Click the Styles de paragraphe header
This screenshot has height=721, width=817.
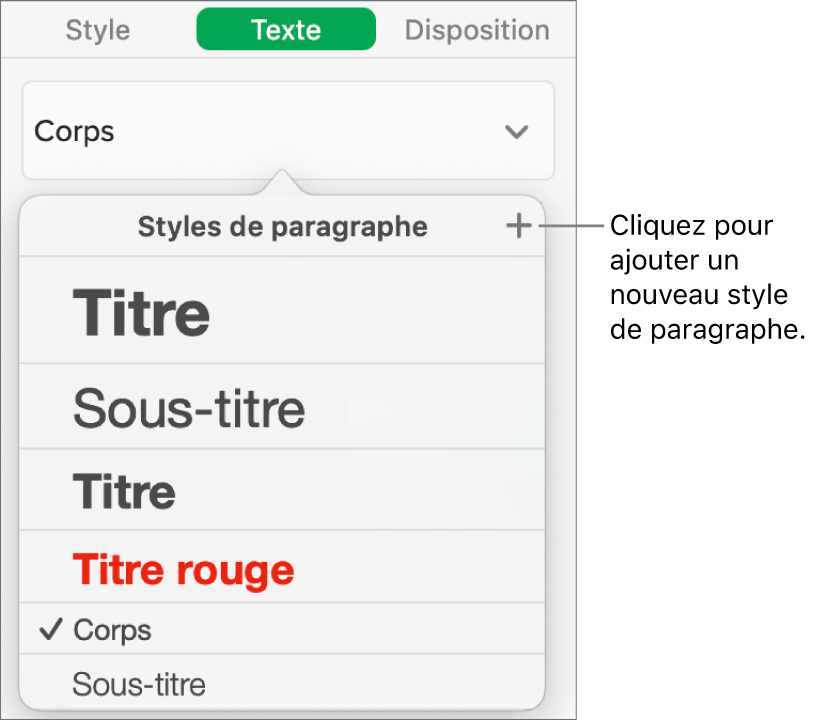click(282, 227)
